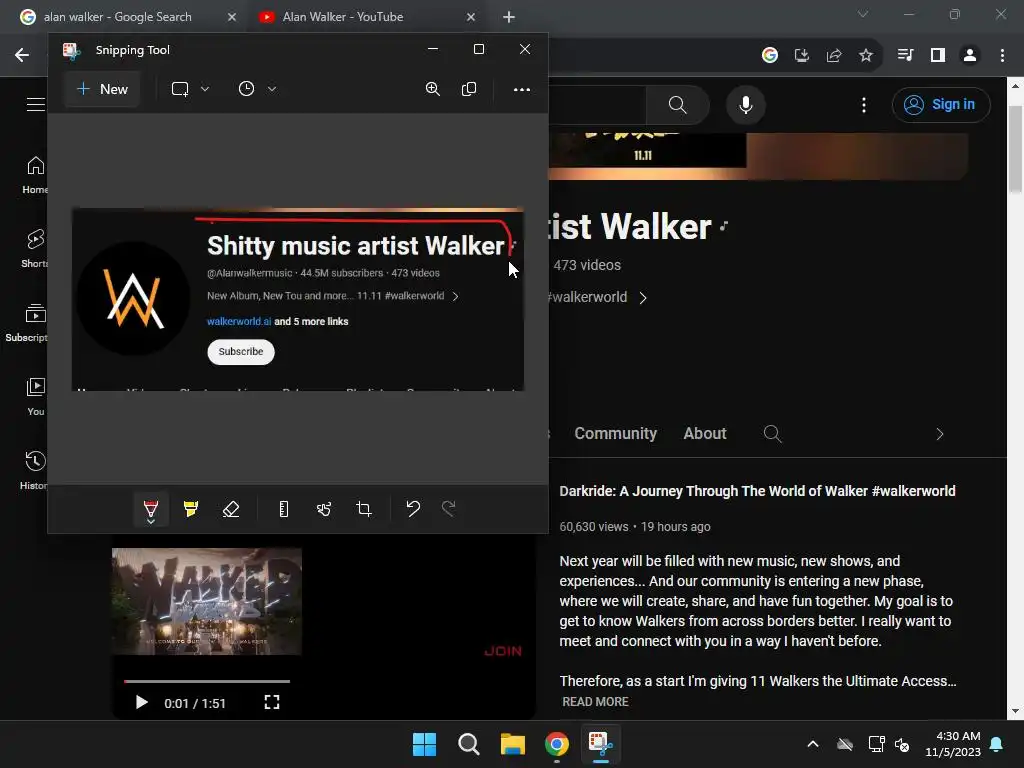Open Subscriptions in YouTube sidebar
The height and width of the screenshot is (768, 1024).
[x=27, y=323]
